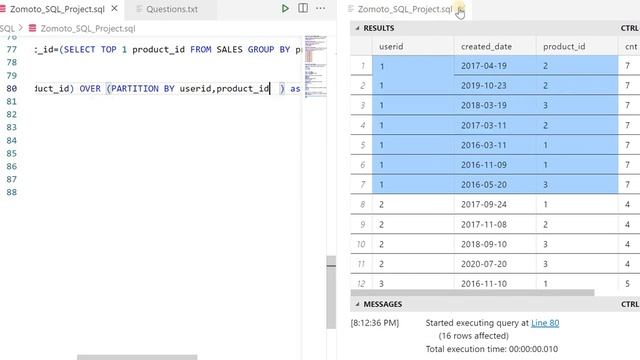Click the execution time message text

tap(491, 349)
